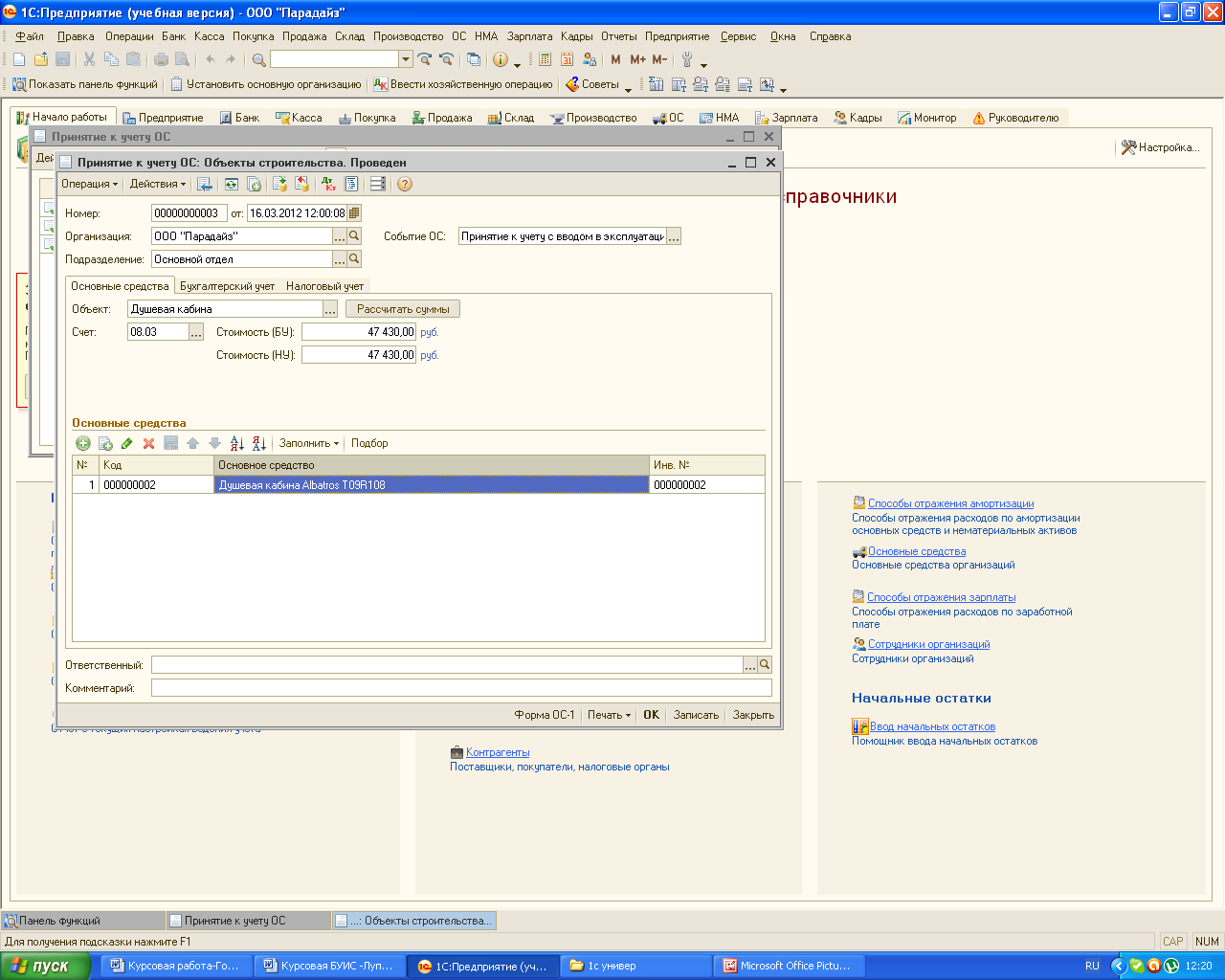Switch to the Бухгалтерский учет tab
The width and height of the screenshot is (1225, 980).
pos(227,286)
